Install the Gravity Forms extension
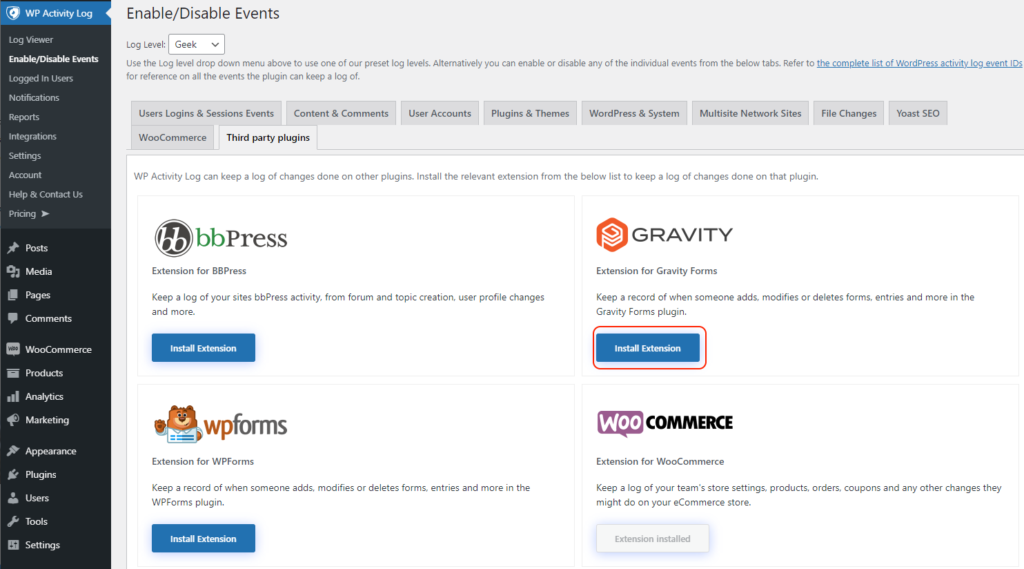1024x569 pixels. point(647,348)
